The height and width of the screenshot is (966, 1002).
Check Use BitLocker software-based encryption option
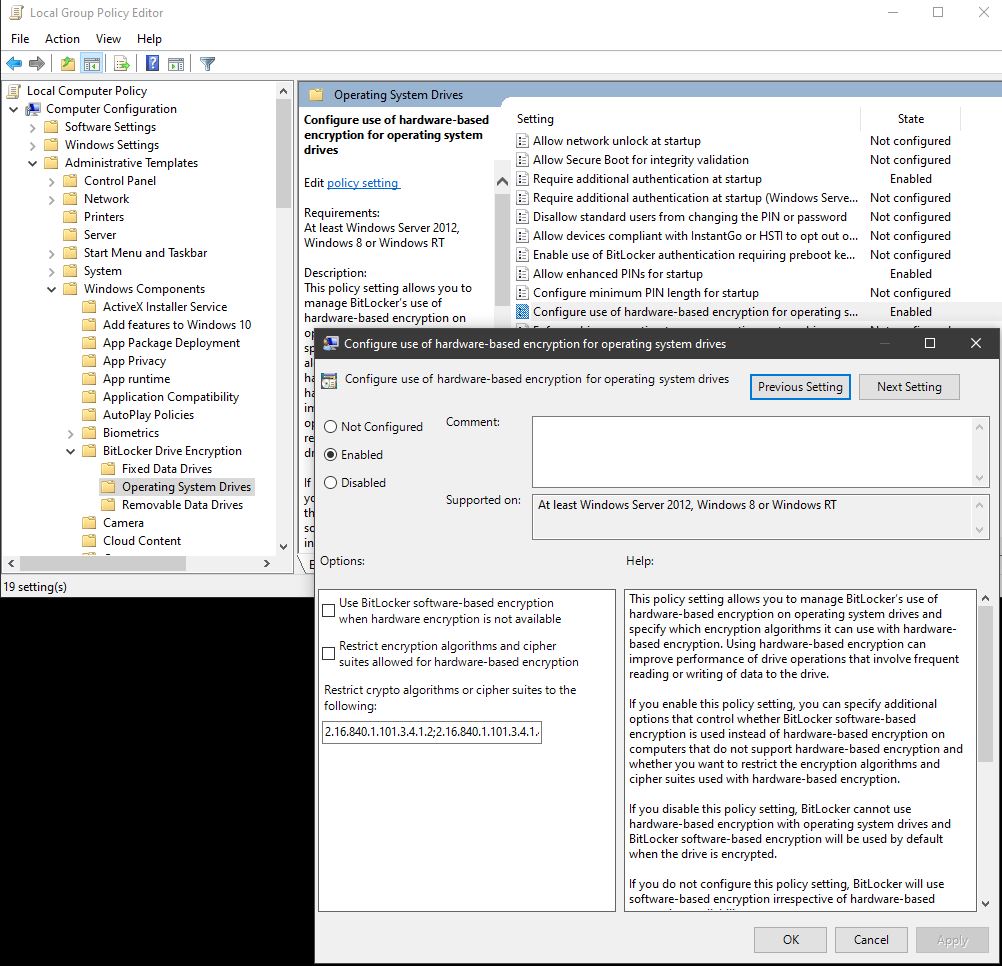tap(328, 611)
